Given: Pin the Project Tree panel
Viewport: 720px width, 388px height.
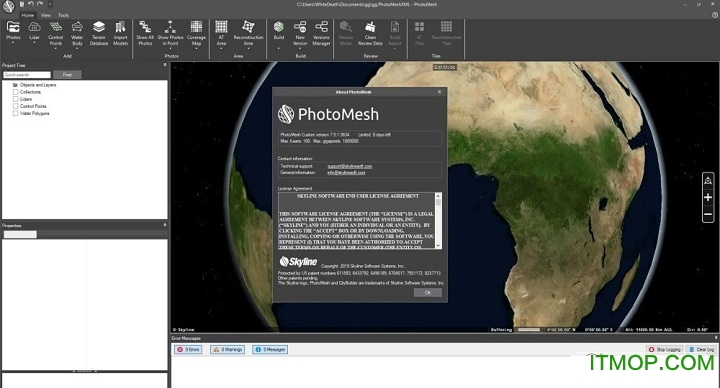Looking at the screenshot, I should click(165, 65).
